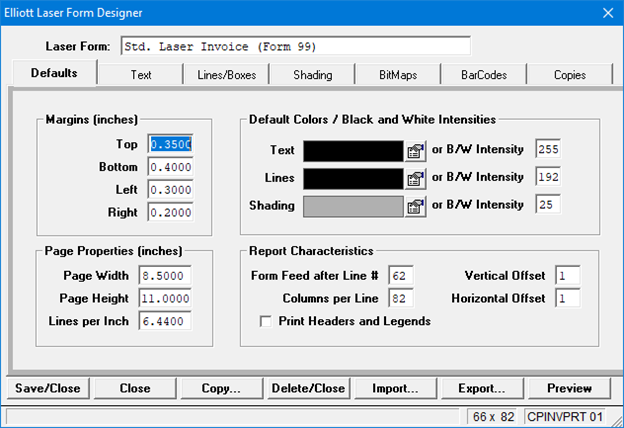This screenshot has width=624, height=428.
Task: Switch to the Text tab
Action: point(141,75)
